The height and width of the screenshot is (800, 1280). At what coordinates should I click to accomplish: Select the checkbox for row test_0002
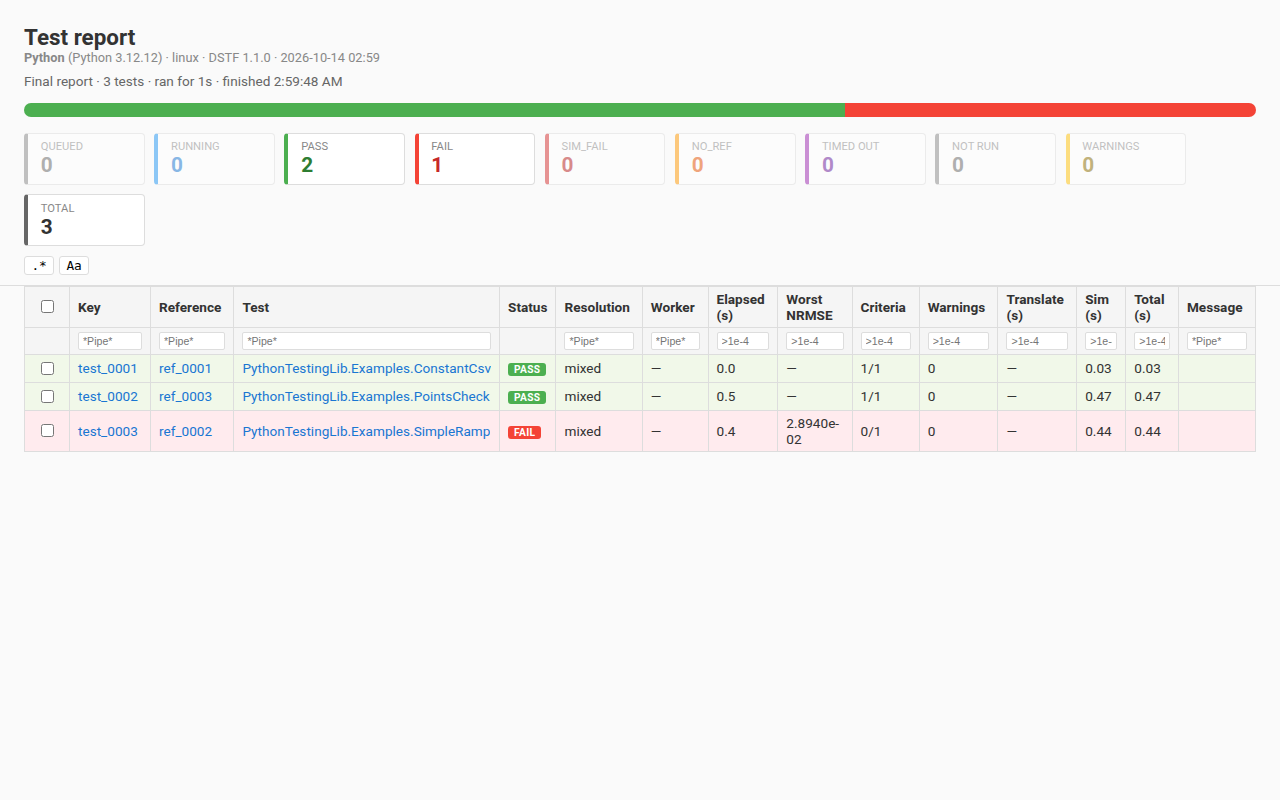click(47, 397)
